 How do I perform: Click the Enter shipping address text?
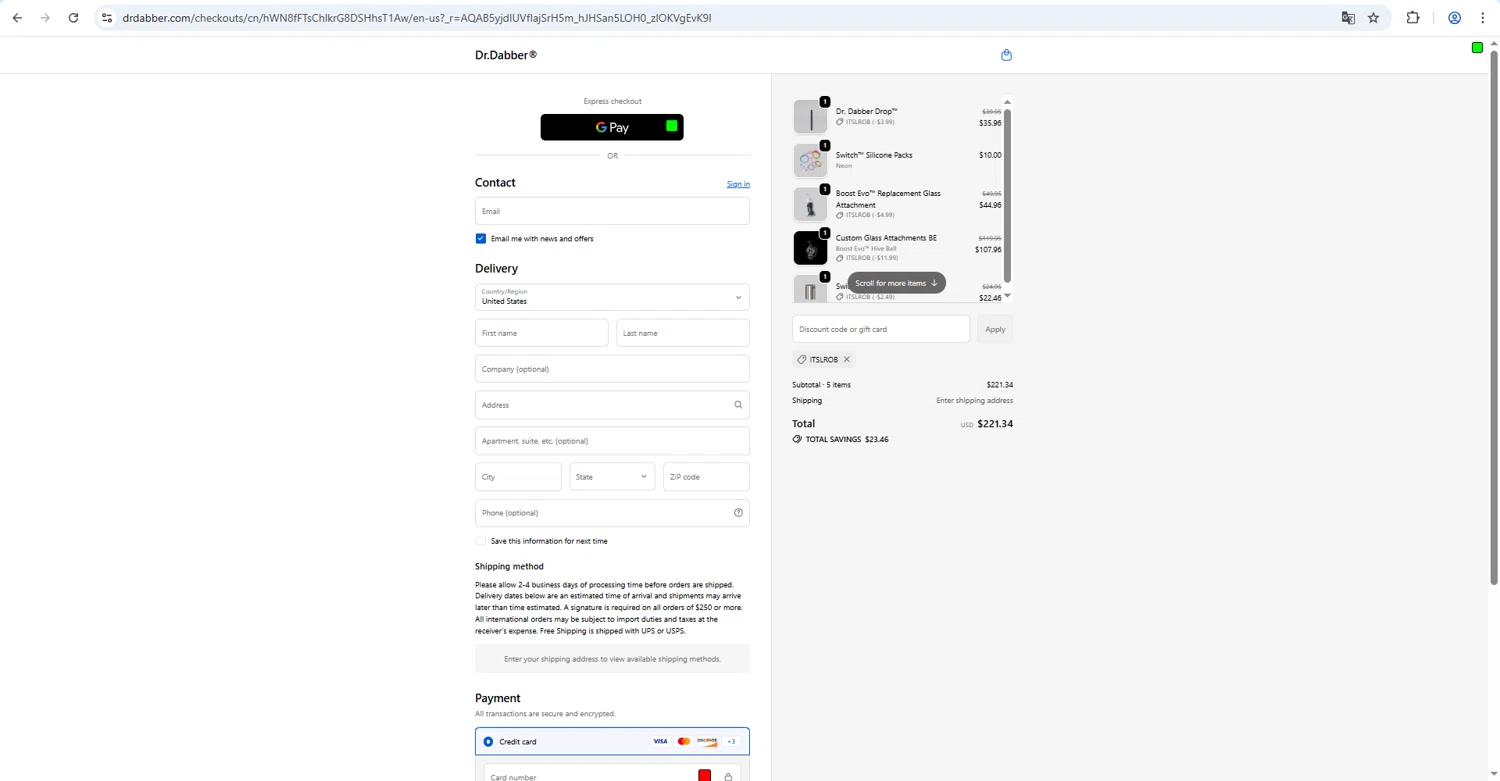pos(974,401)
